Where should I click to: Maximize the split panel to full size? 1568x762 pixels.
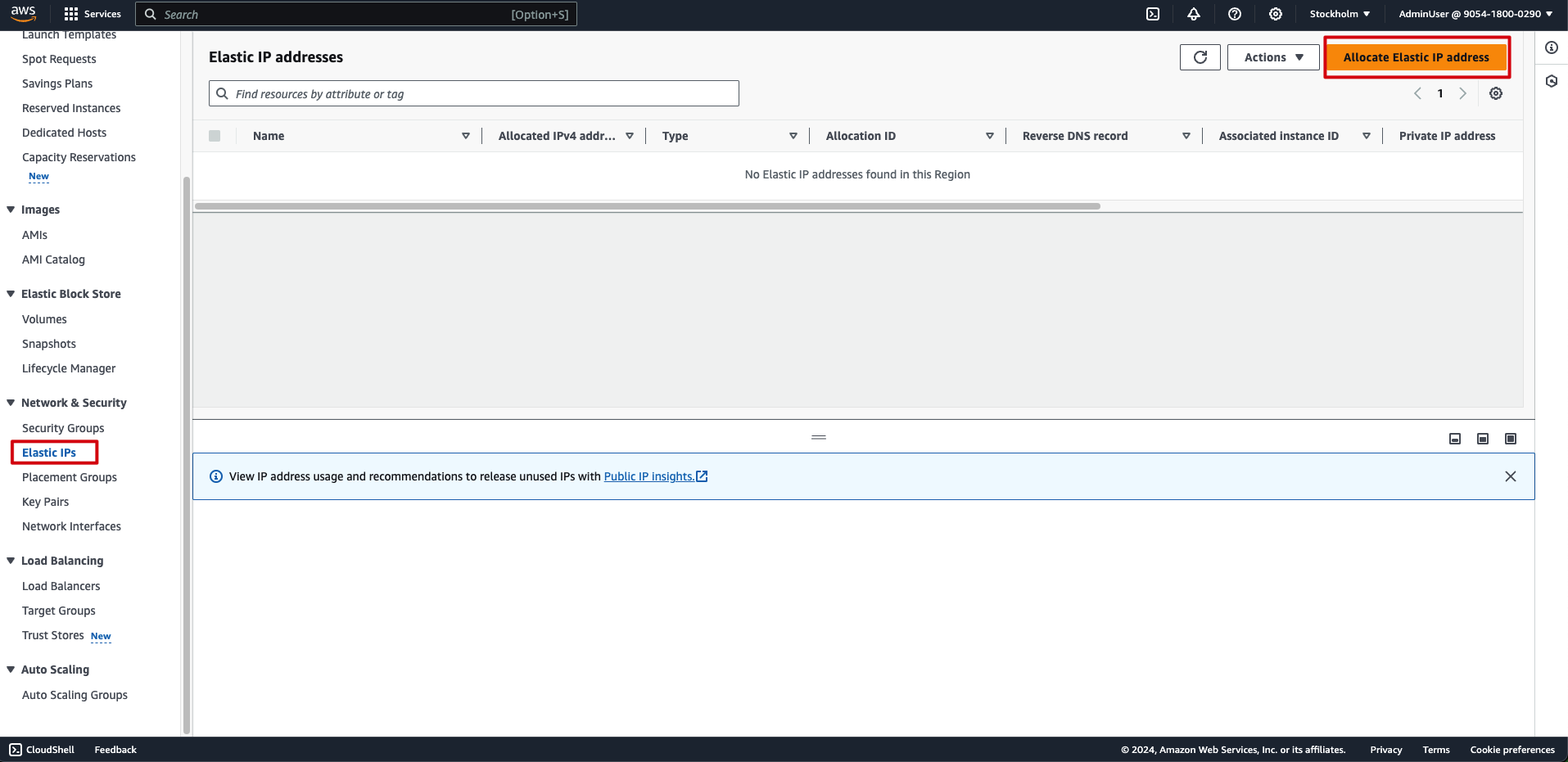pos(1511,439)
